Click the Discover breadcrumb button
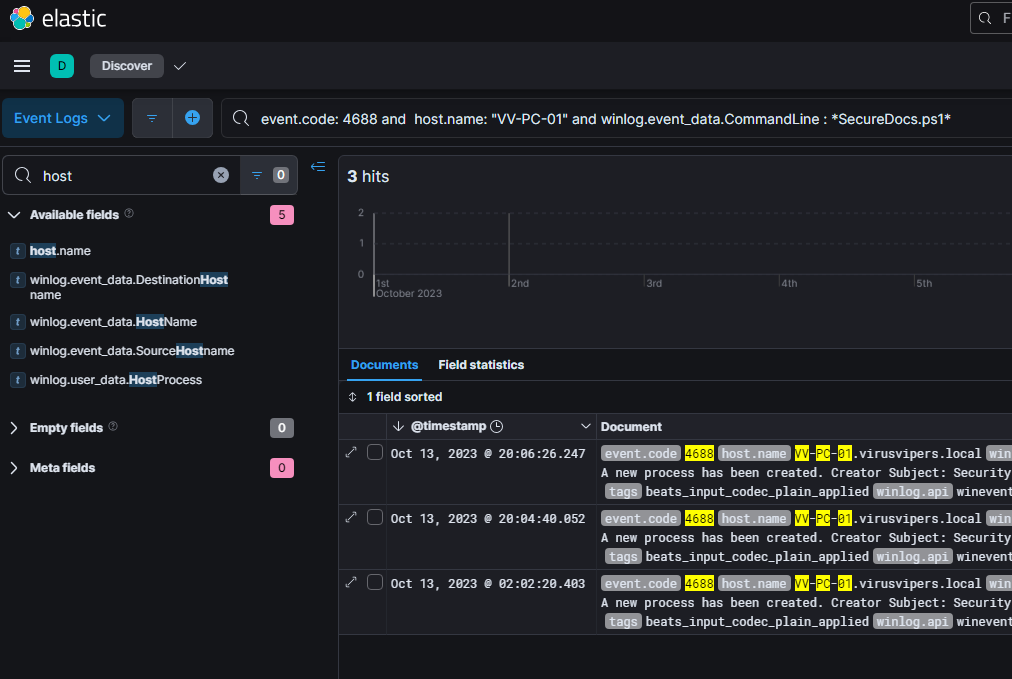The height and width of the screenshot is (679, 1012). [126, 66]
